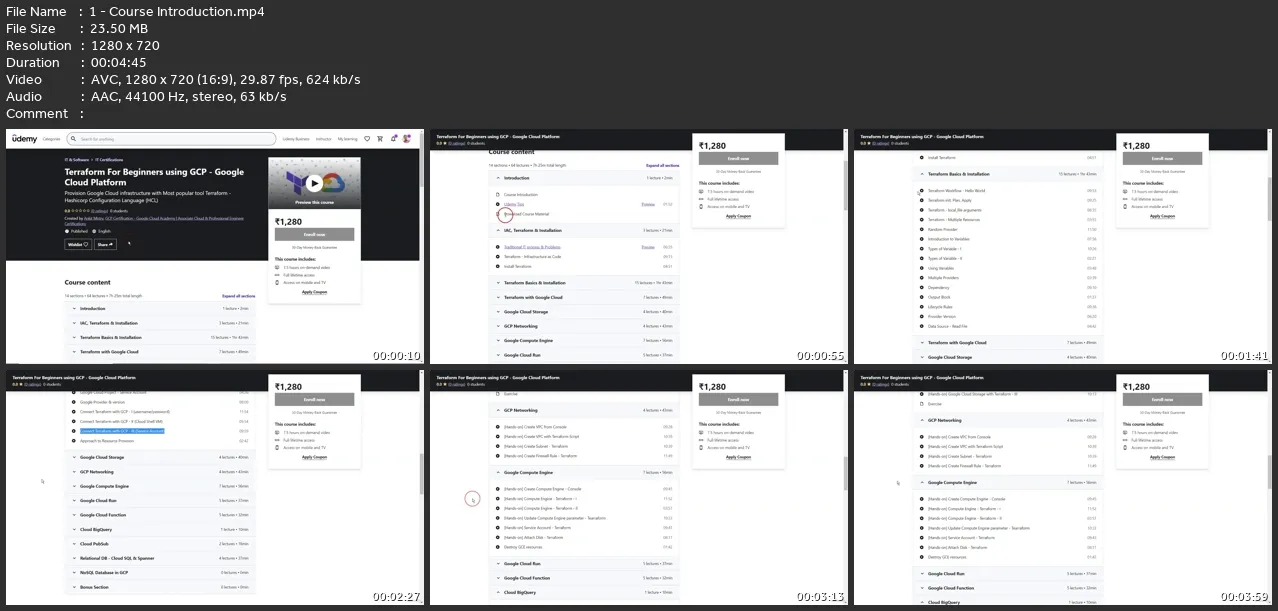Click Apply Coupon in the 00:00:55 frame

coord(738,216)
